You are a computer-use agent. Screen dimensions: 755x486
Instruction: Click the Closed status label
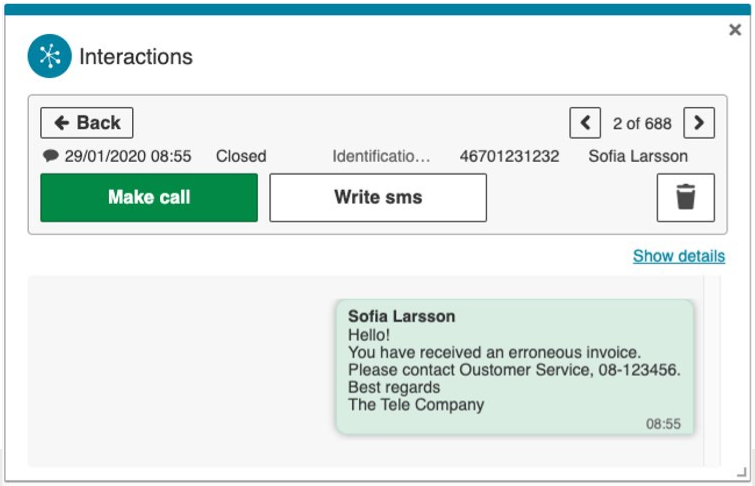click(241, 156)
